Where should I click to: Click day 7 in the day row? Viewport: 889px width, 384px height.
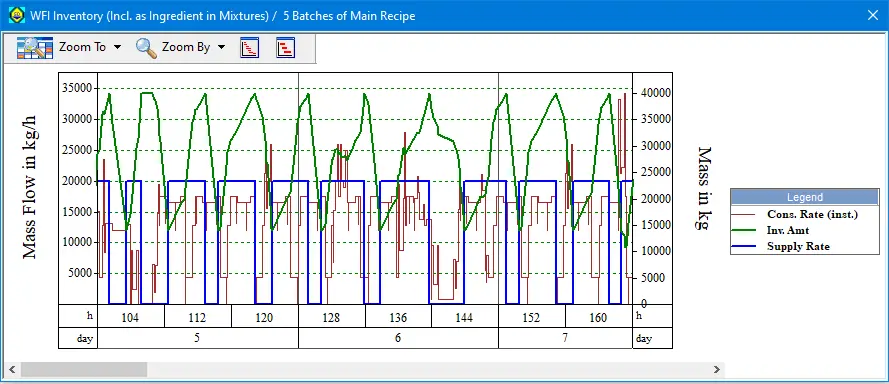[565, 338]
